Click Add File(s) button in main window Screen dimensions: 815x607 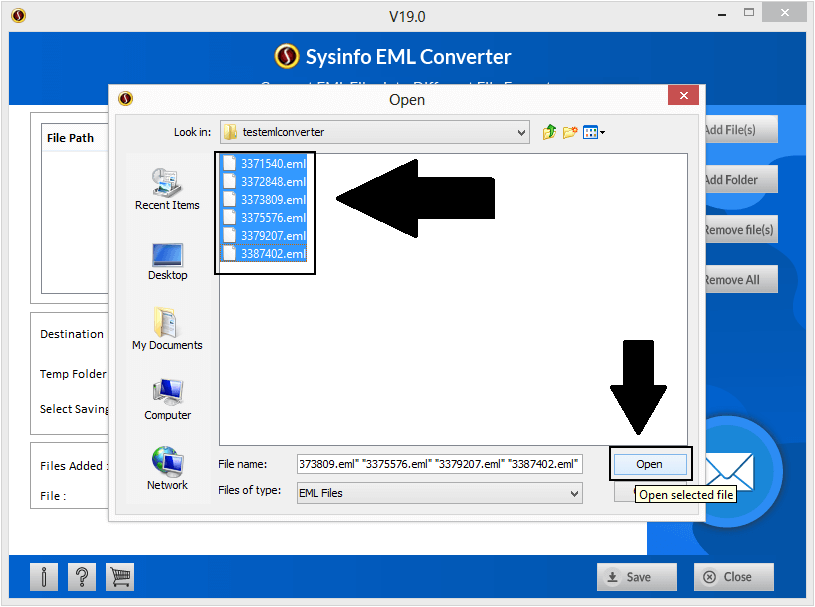tap(741, 130)
